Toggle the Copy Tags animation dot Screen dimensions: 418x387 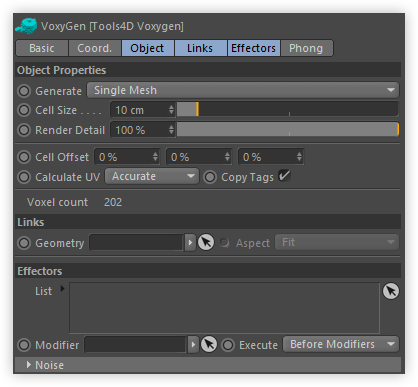[210, 177]
